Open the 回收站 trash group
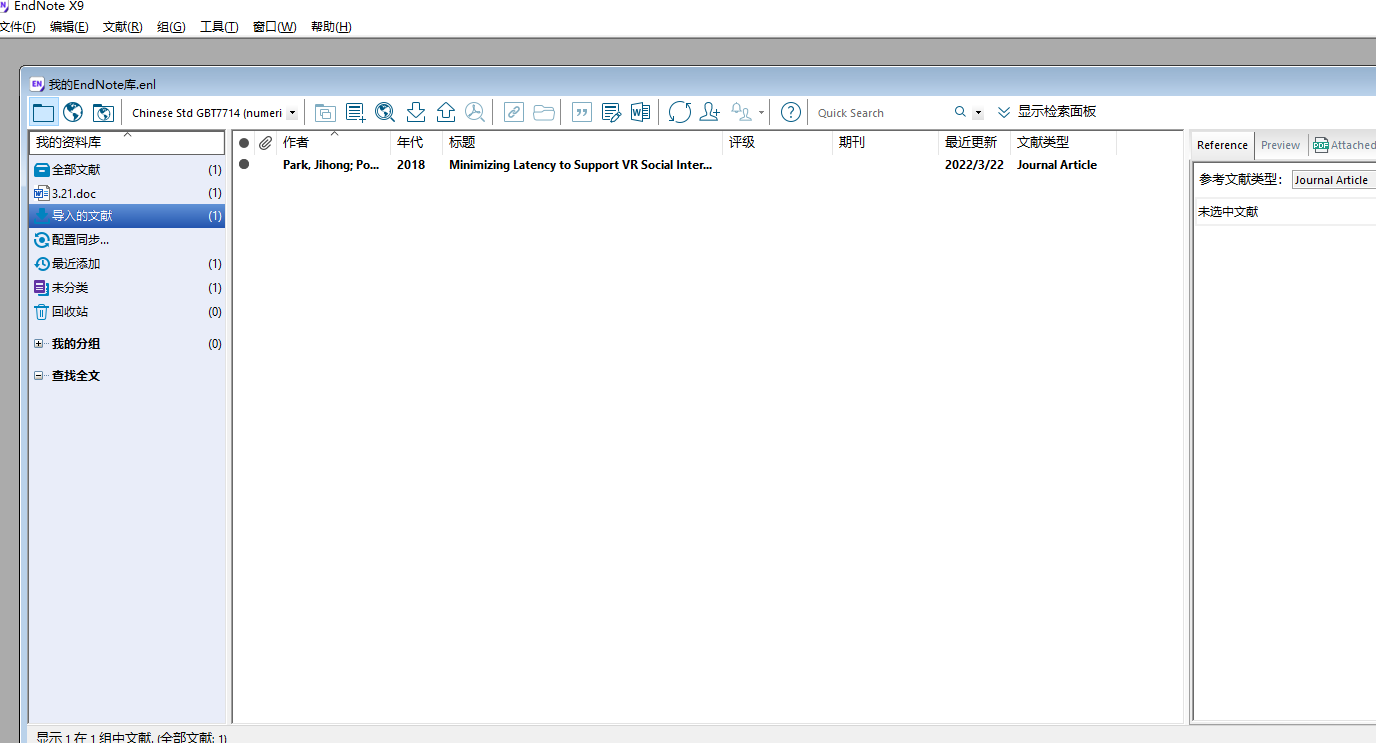 (127, 312)
